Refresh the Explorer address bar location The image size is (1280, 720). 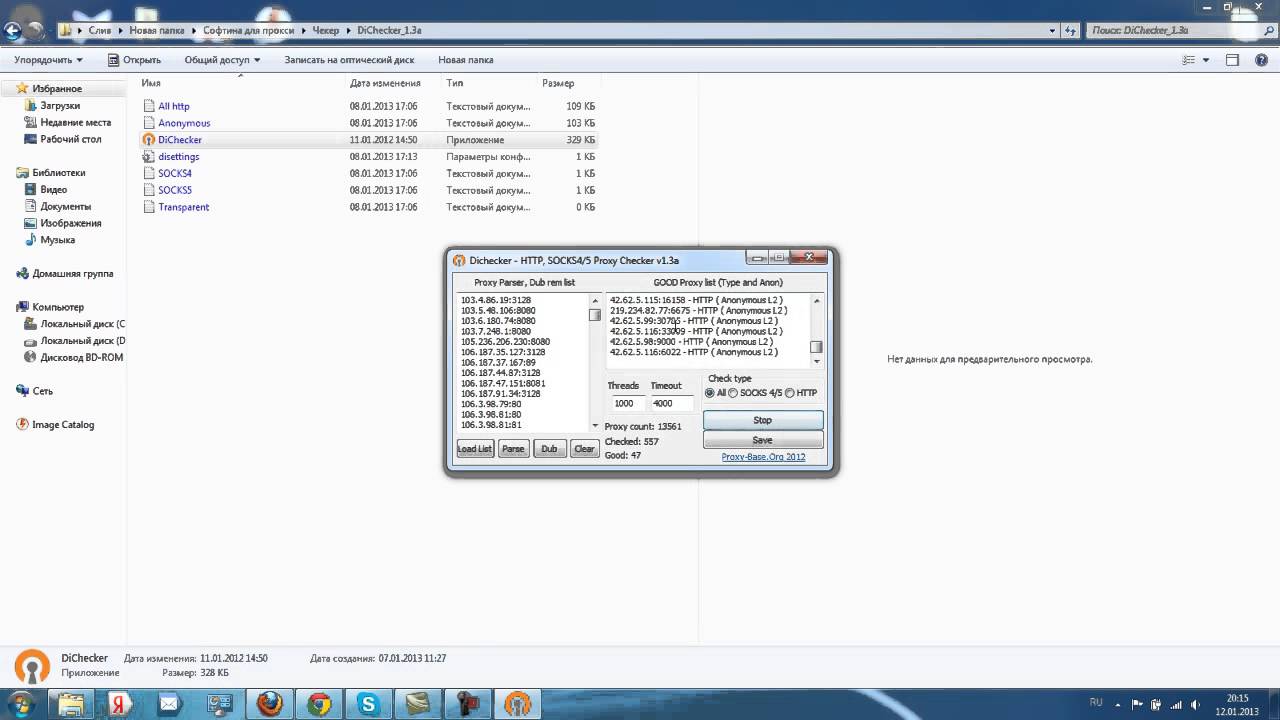click(1072, 31)
